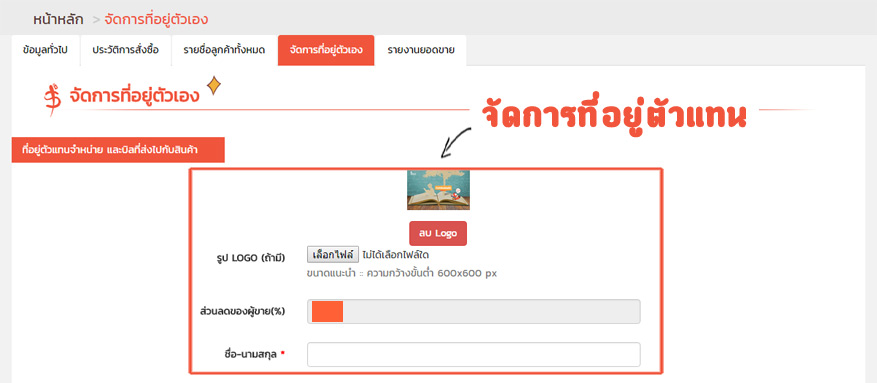
Task: Select the จัดการที่อยู่ตัวเอง tab
Action: pos(326,50)
